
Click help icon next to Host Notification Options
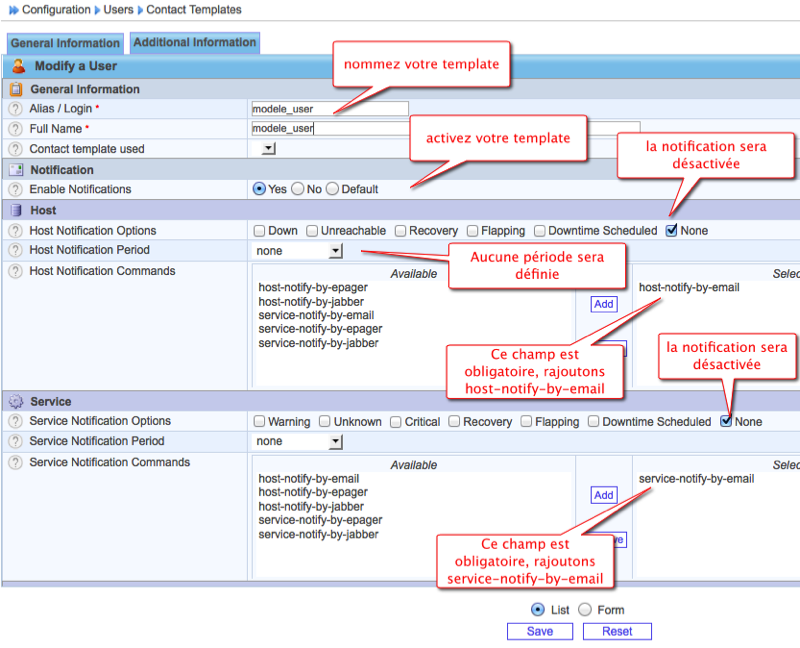[x=15, y=231]
